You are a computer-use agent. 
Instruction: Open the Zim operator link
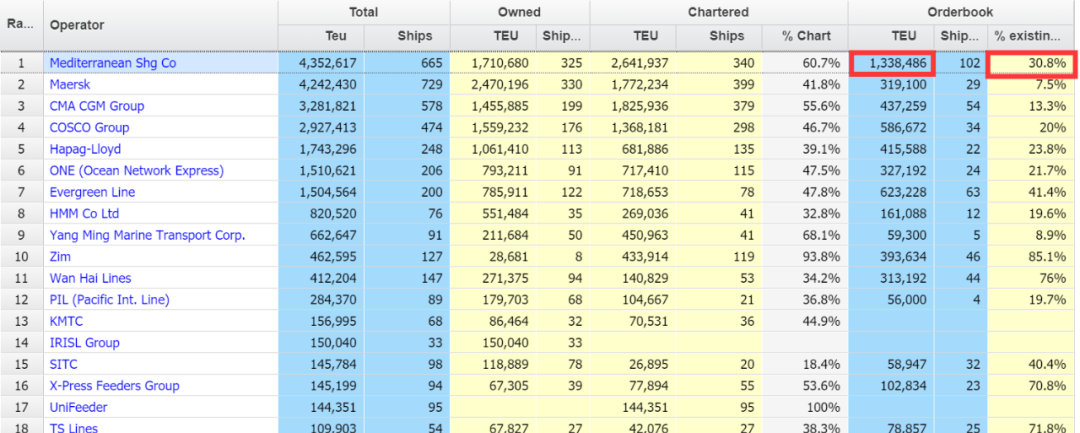point(61,257)
